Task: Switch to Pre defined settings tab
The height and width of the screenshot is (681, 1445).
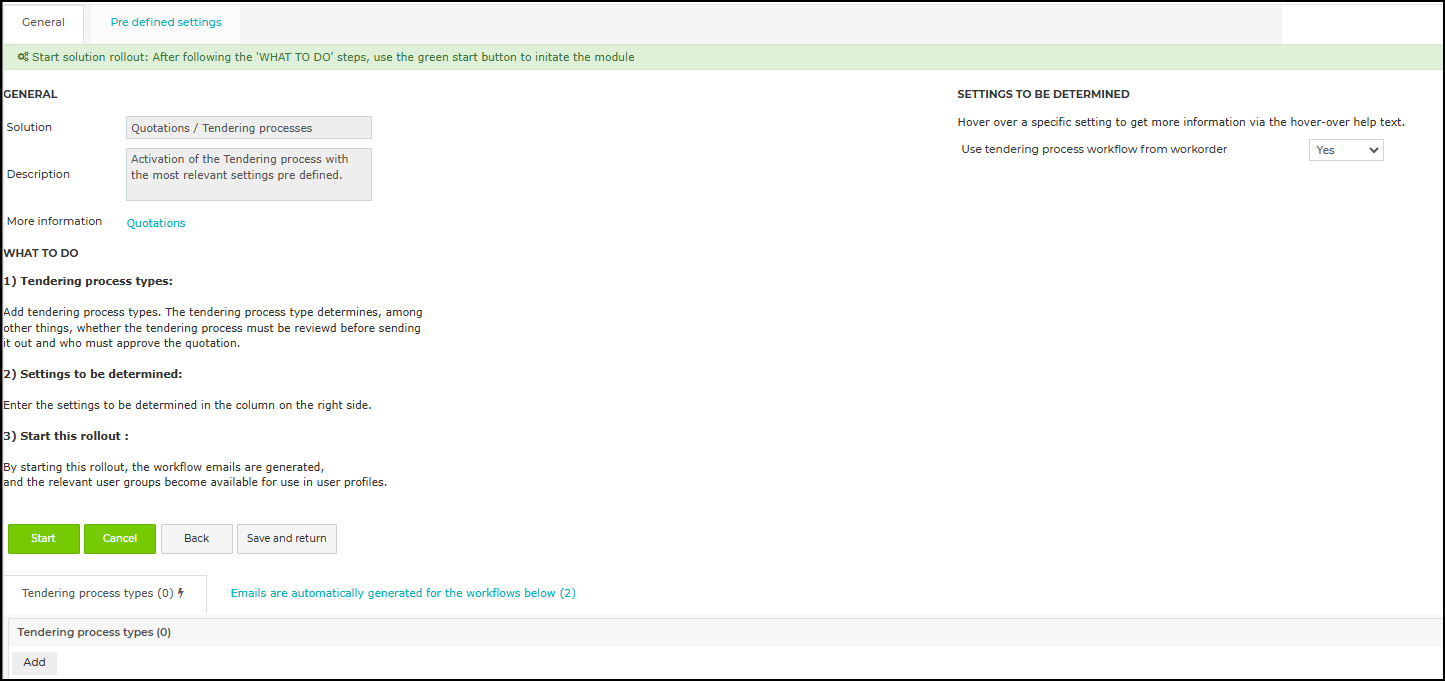Action: [166, 22]
